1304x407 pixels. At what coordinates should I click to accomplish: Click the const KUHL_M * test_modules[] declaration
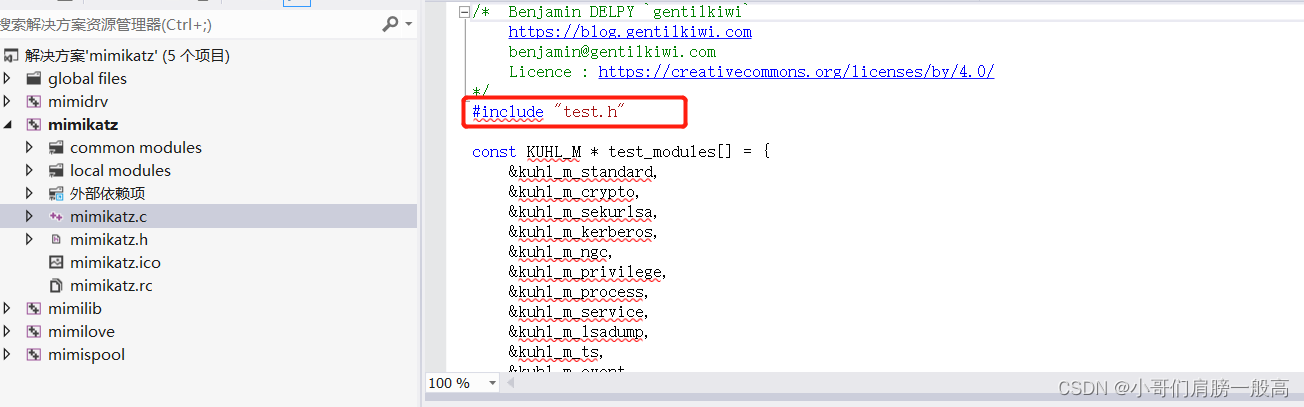coord(622,152)
